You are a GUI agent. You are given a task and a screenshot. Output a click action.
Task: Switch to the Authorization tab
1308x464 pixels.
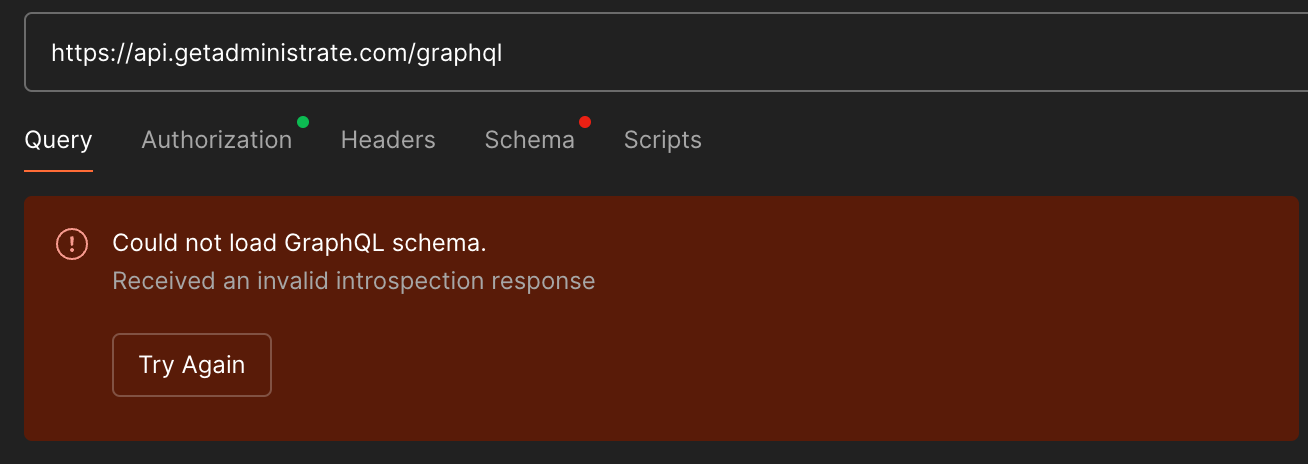coord(217,140)
